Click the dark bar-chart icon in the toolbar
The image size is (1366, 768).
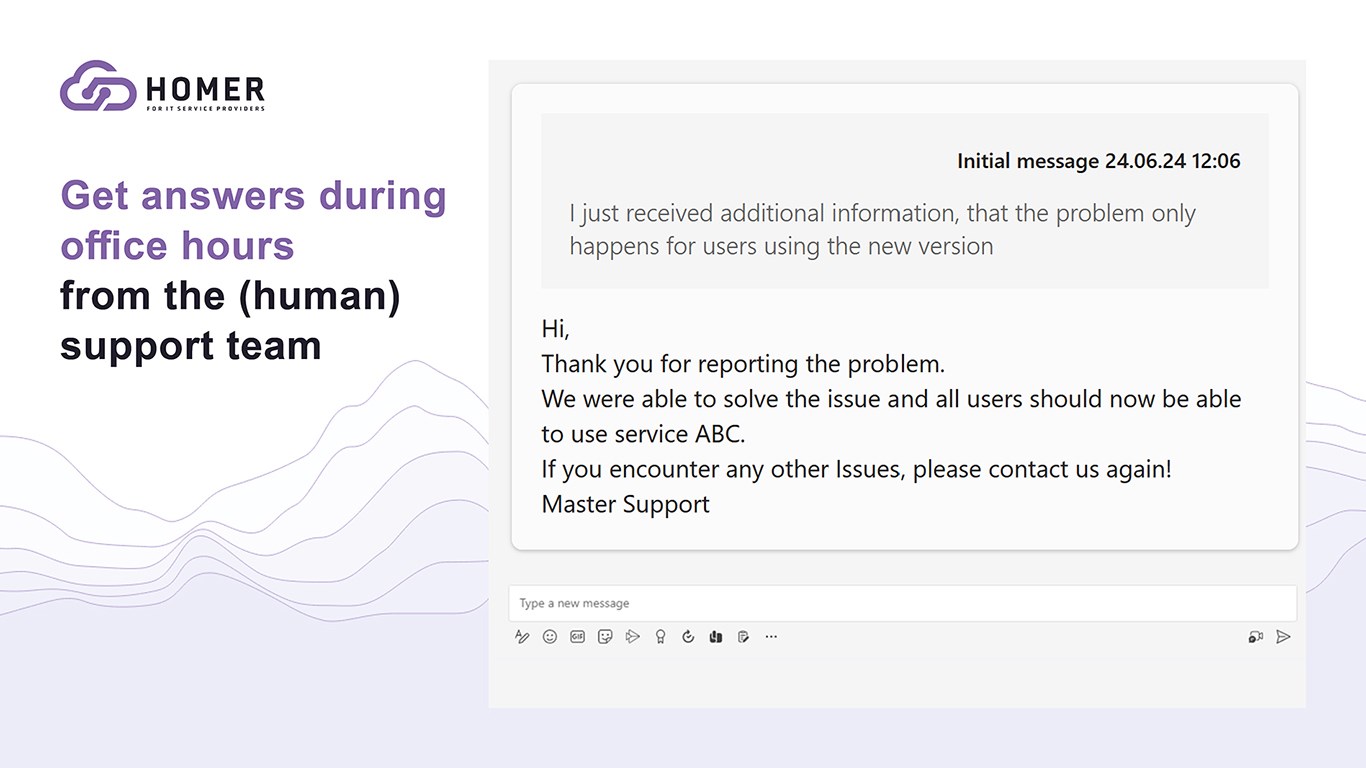tap(715, 636)
